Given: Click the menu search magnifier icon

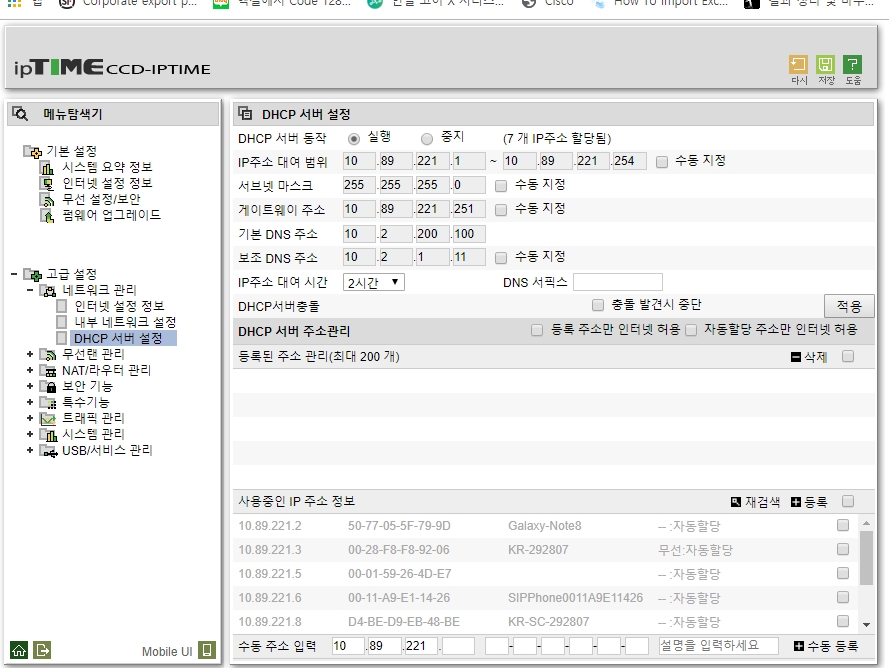Looking at the screenshot, I should click(20, 113).
